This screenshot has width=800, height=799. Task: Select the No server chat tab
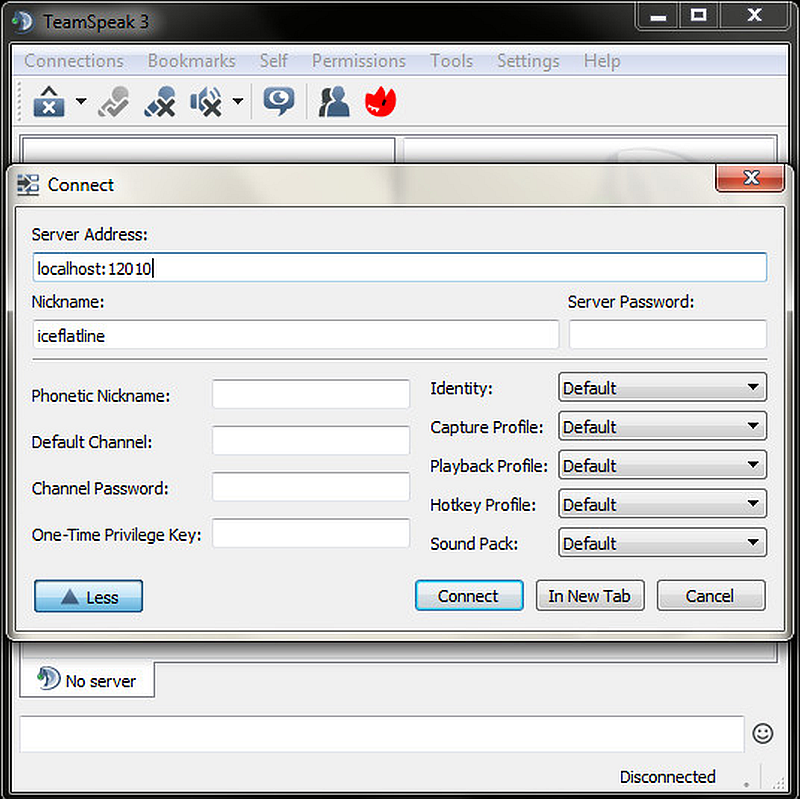(x=87, y=680)
